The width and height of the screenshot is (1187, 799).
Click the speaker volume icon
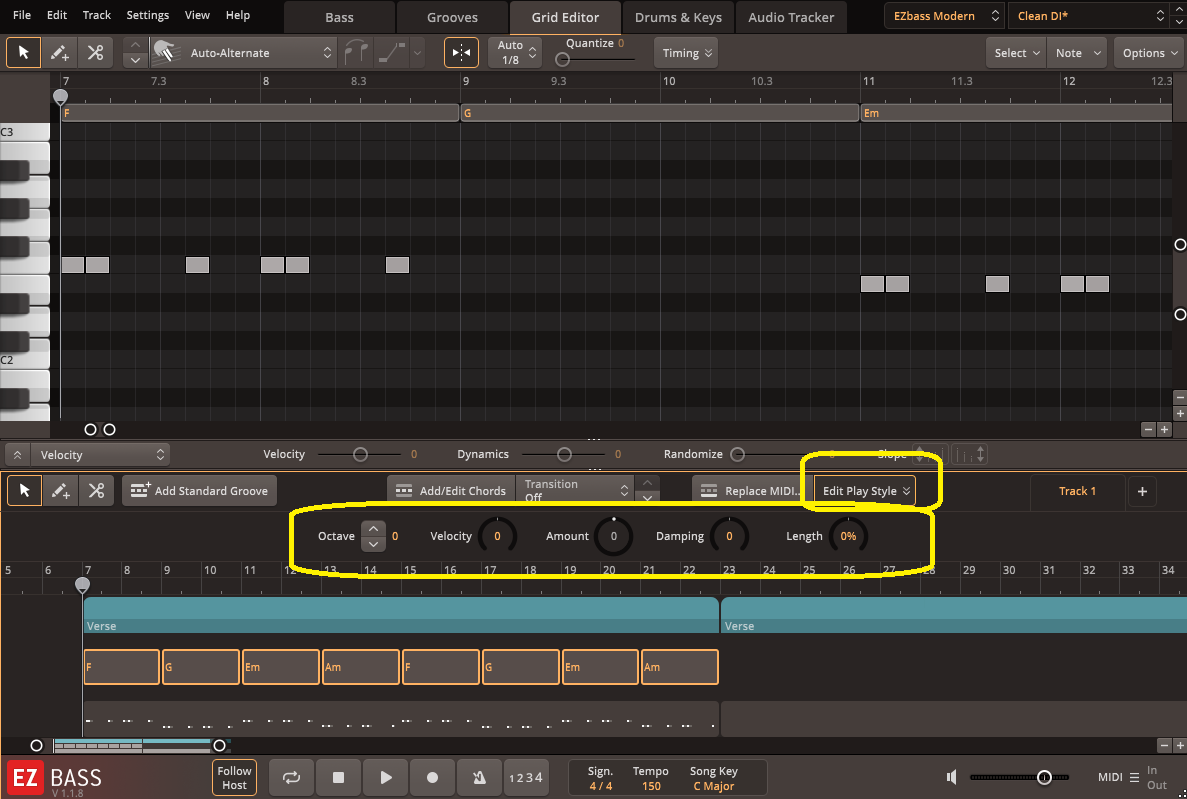click(952, 776)
